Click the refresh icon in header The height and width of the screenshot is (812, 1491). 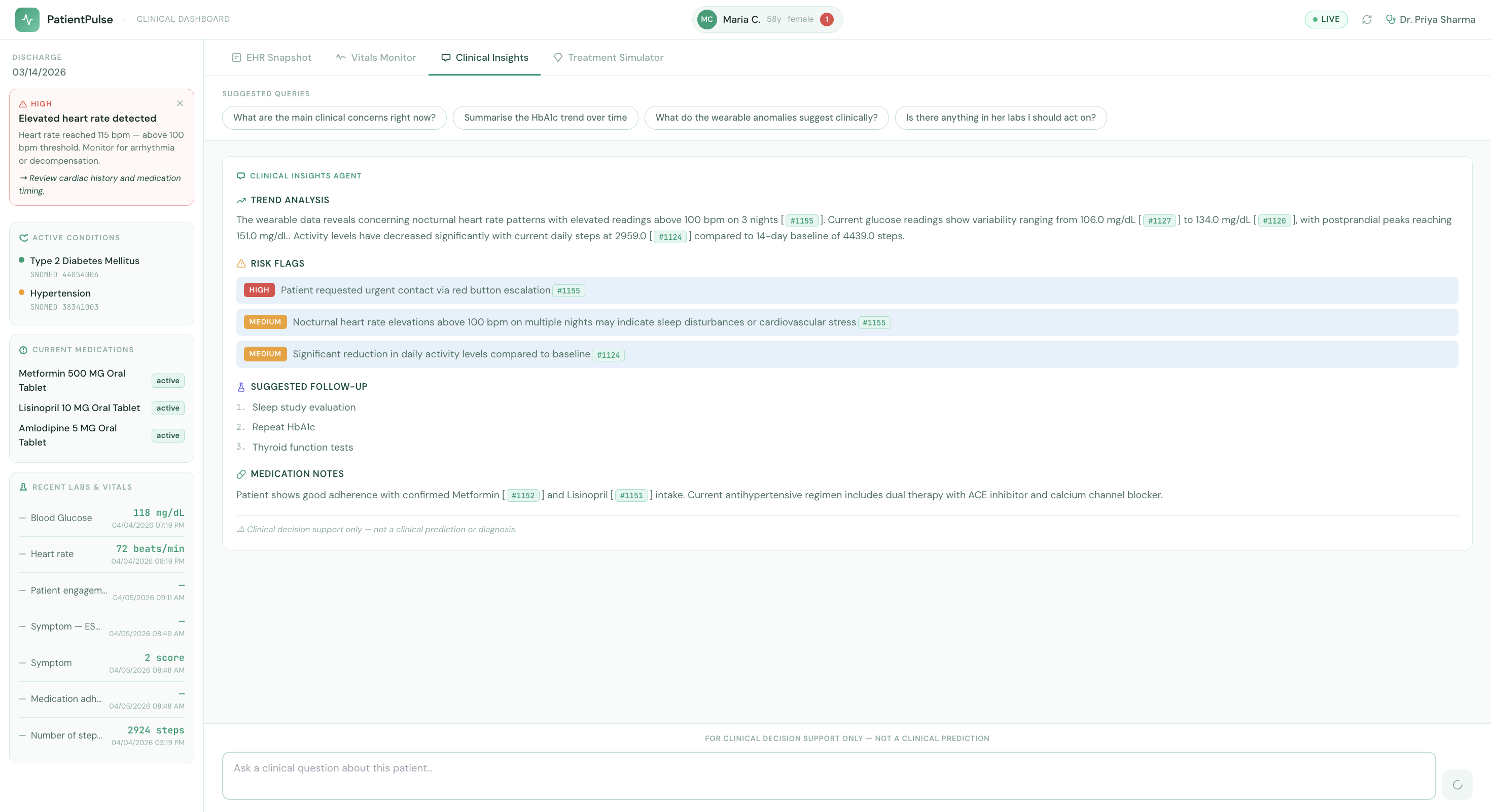pyautogui.click(x=1367, y=19)
